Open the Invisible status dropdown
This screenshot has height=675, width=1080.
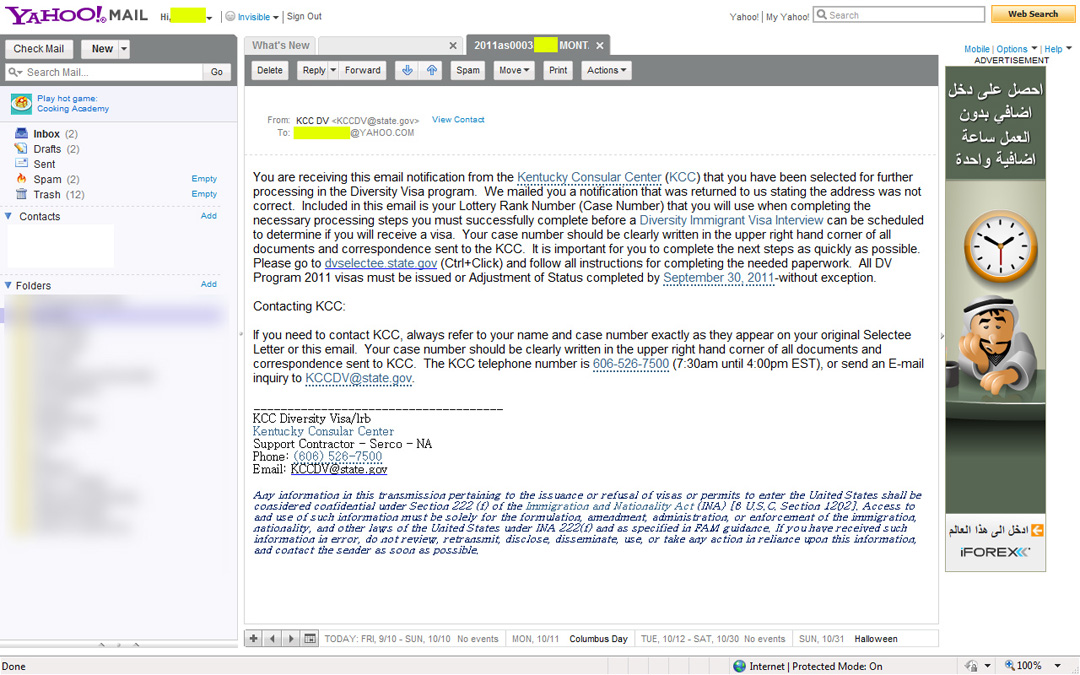coord(276,17)
